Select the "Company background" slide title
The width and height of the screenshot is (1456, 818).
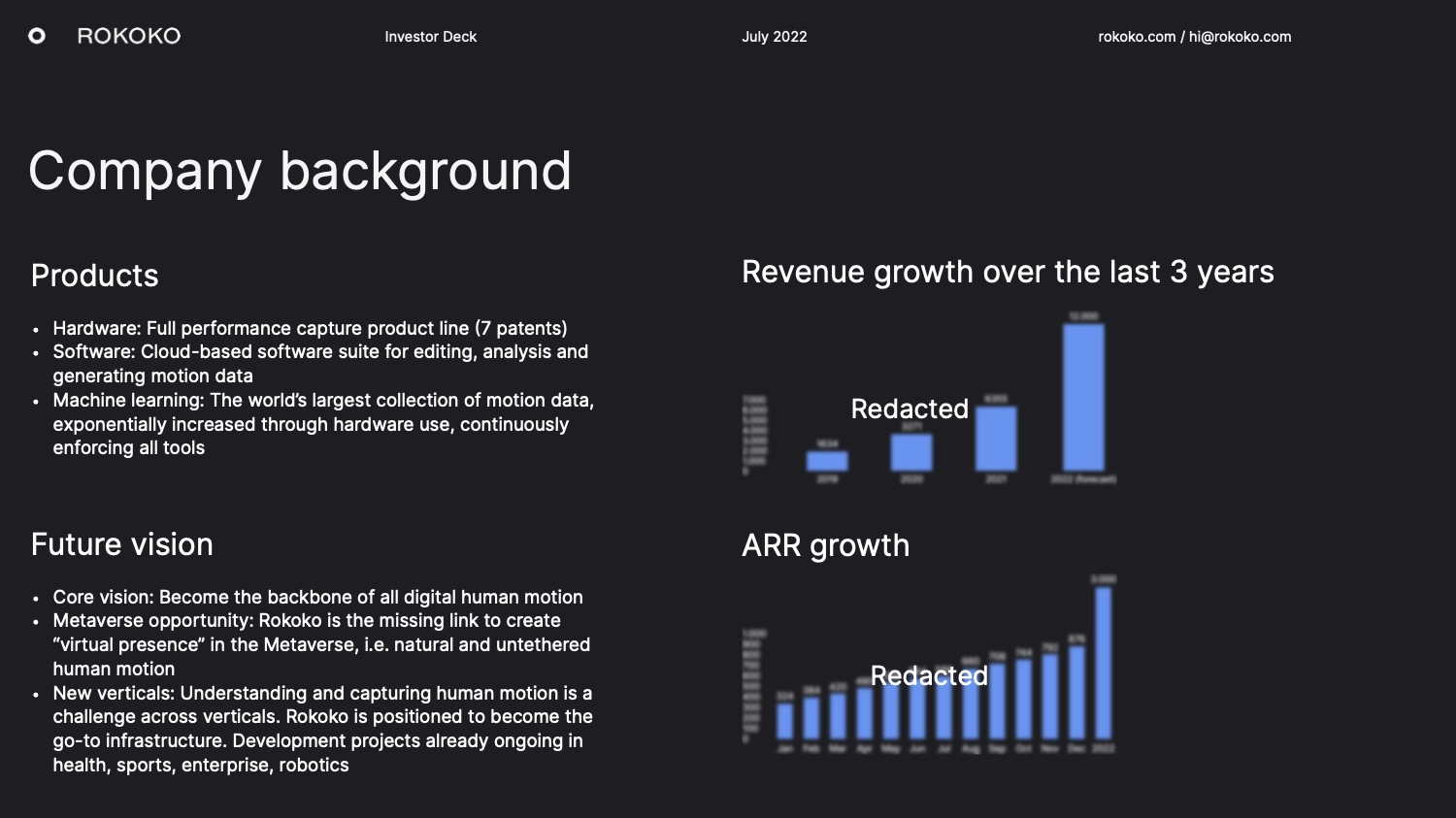(x=300, y=172)
